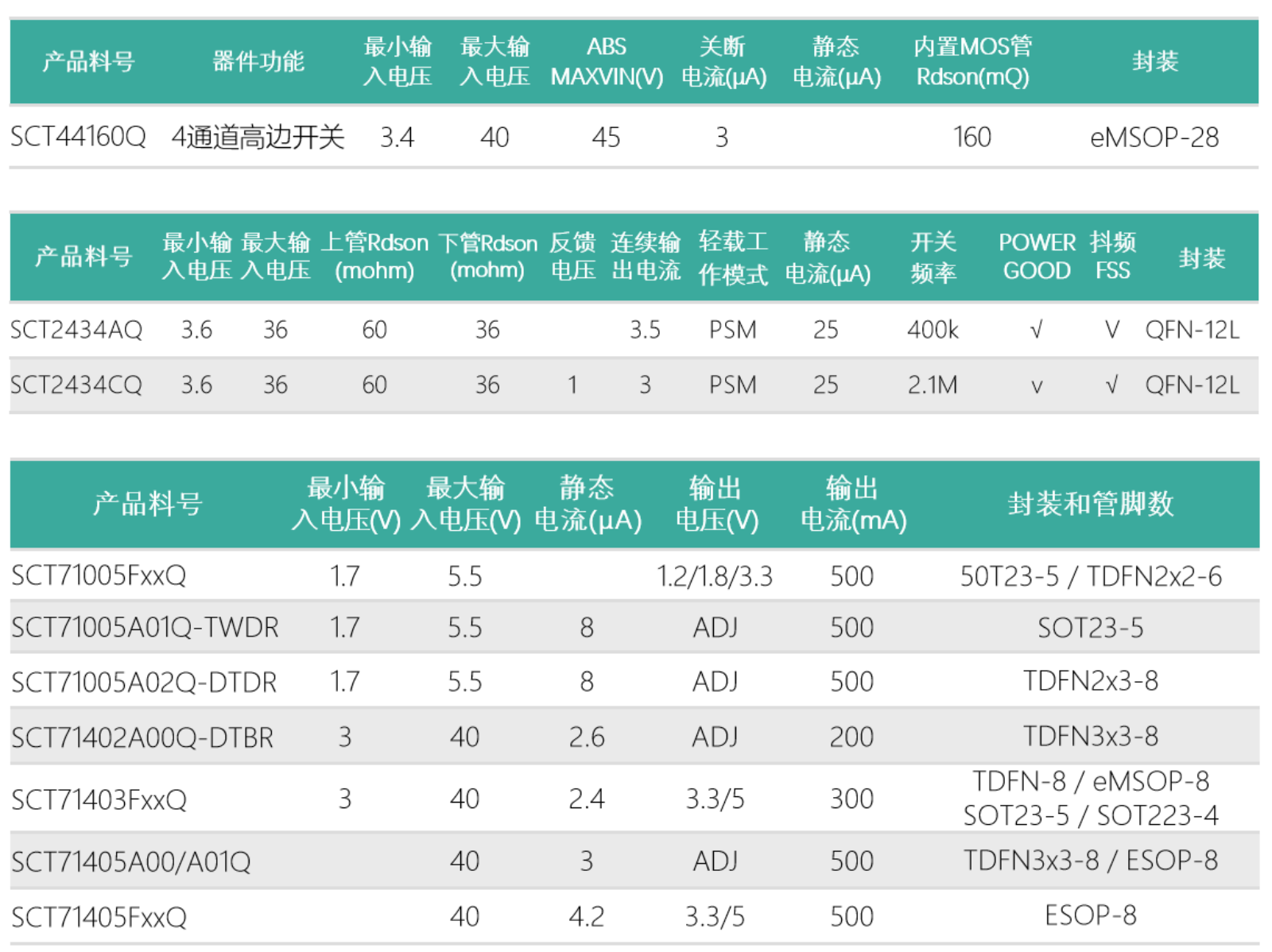The height and width of the screenshot is (952, 1272).
Task: Click the SCT2434CQ part number
Action: click(x=76, y=385)
